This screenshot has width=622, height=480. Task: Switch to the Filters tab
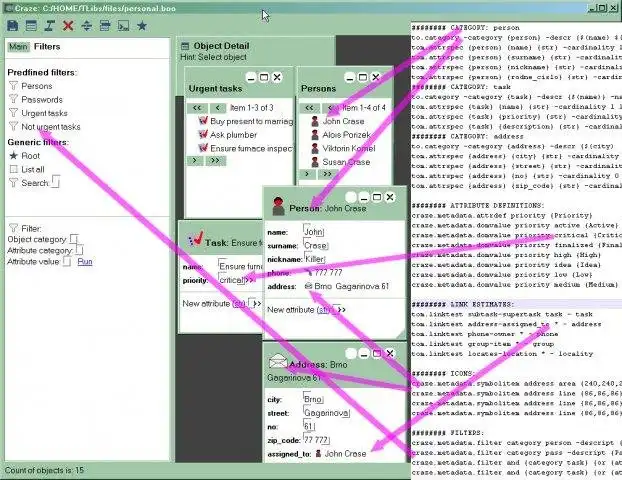point(47,47)
